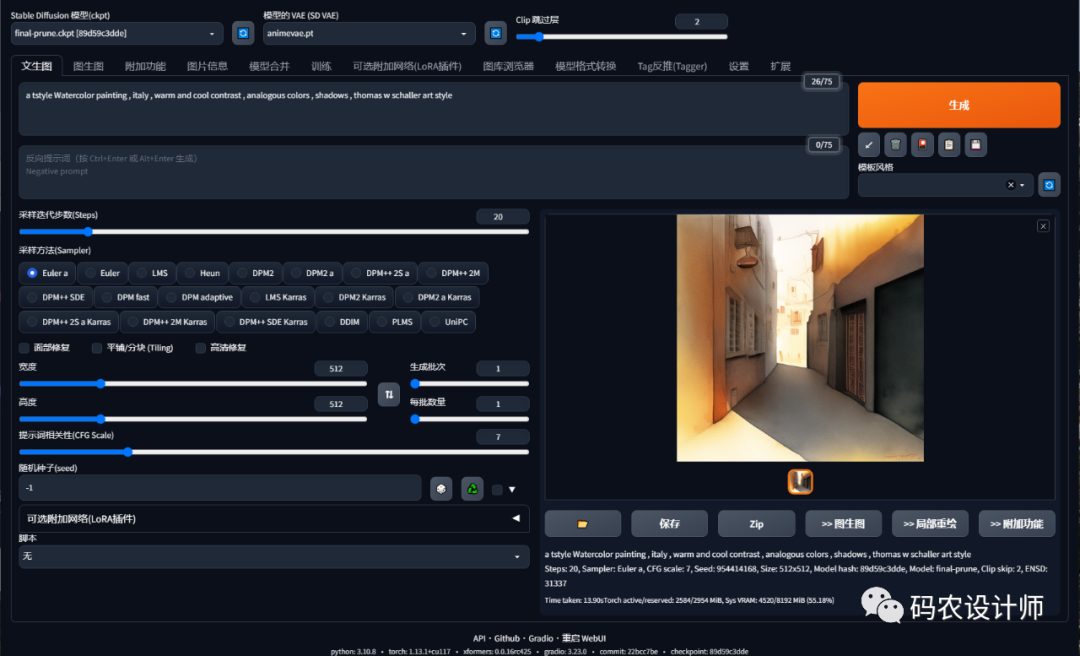Open the 脚本 script dropdown
The height and width of the screenshot is (656, 1080).
pyautogui.click(x=274, y=556)
